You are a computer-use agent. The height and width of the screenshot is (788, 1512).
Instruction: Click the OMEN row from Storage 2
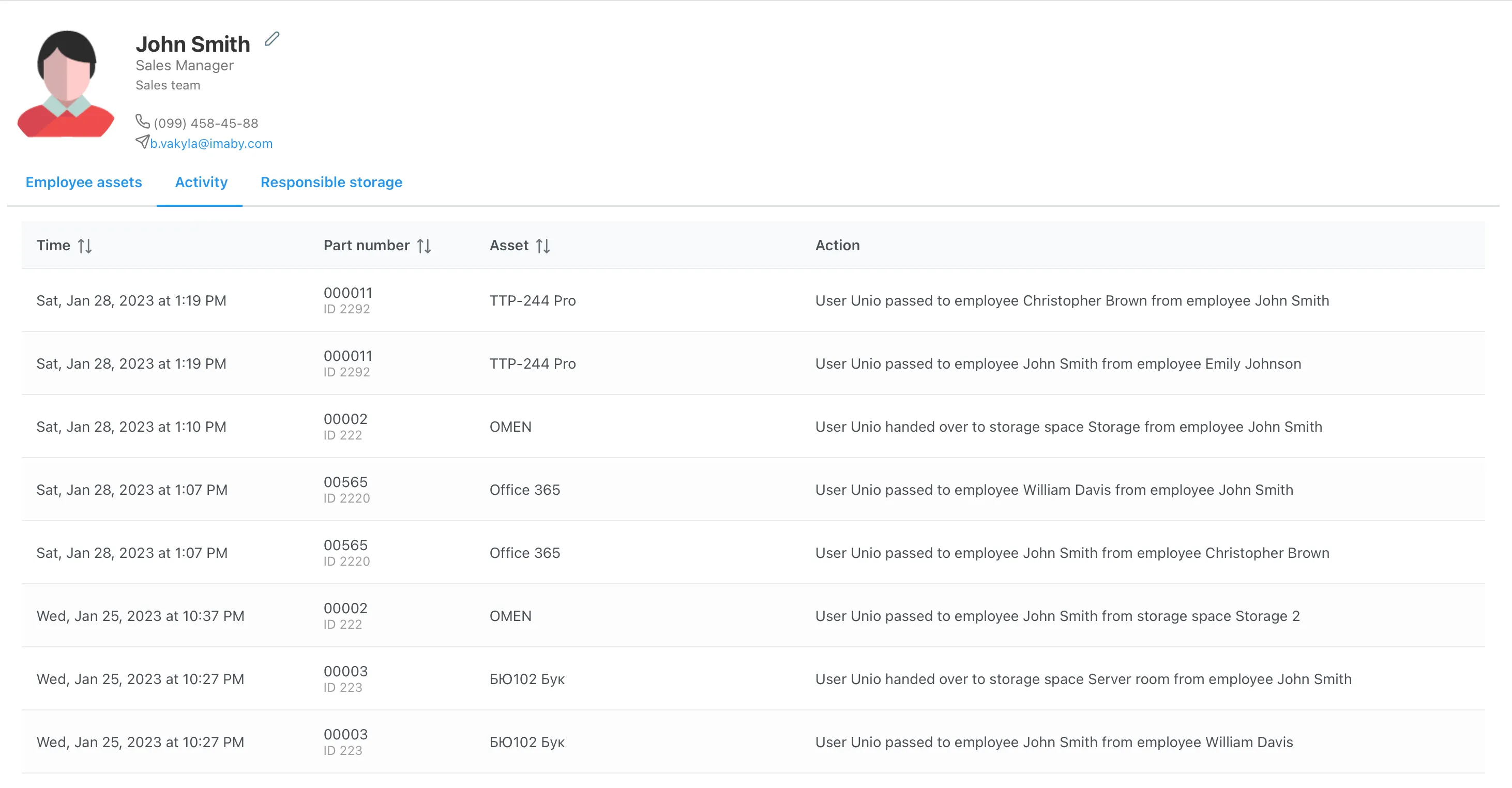510,616
